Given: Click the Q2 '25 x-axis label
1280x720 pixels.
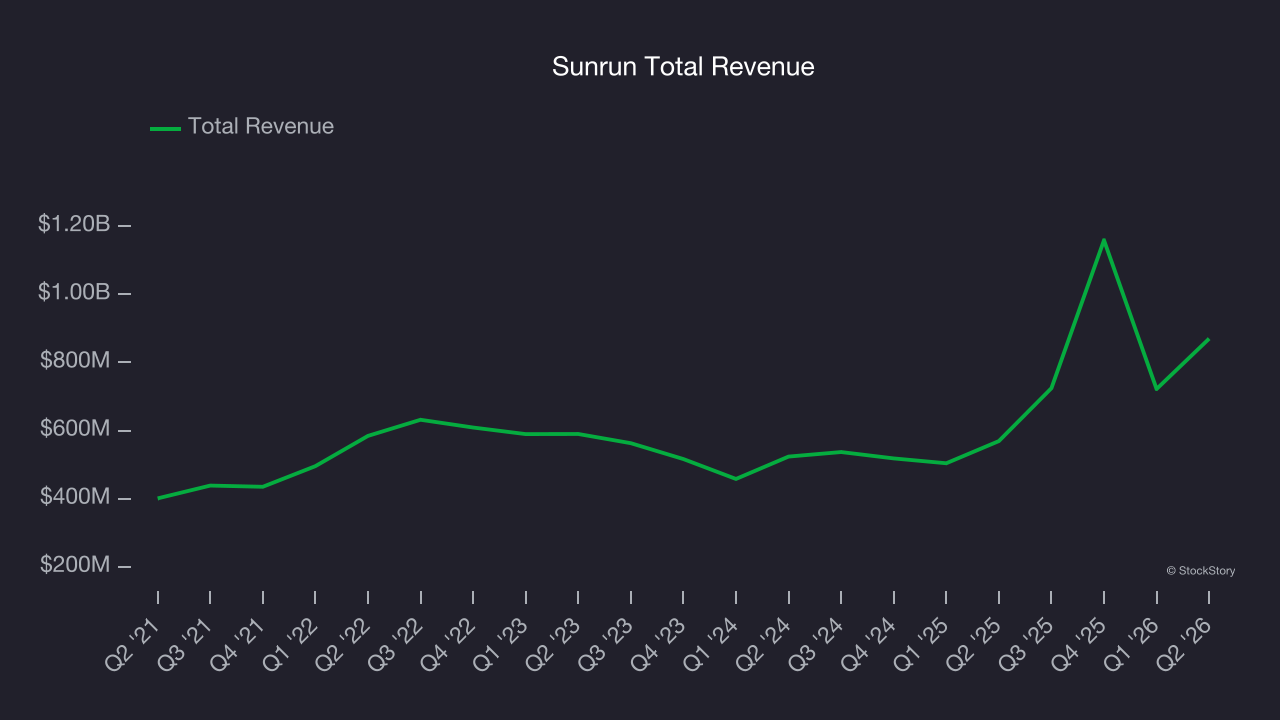Looking at the screenshot, I should point(974,642).
